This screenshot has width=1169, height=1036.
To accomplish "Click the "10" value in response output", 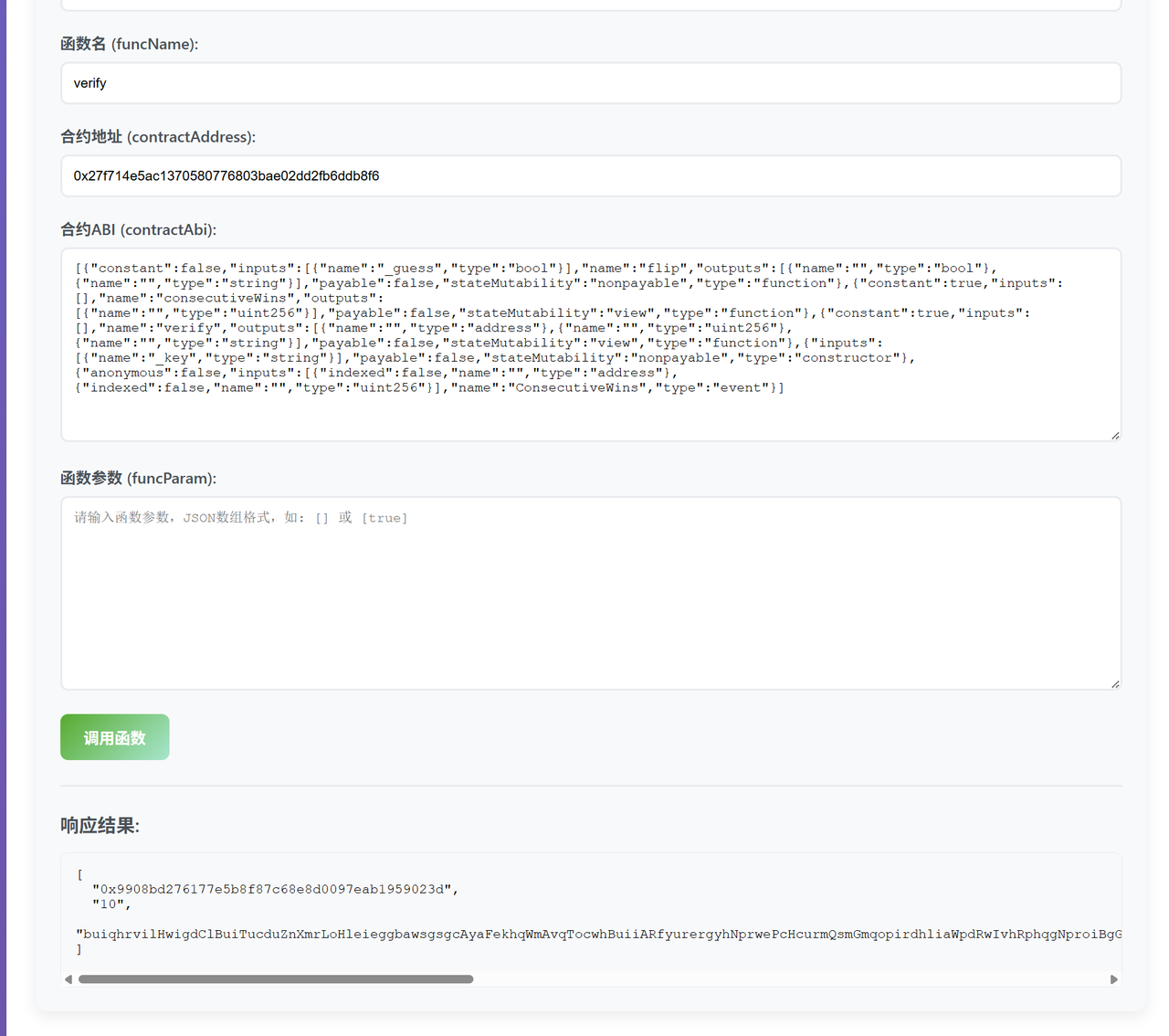I will tap(111, 904).
